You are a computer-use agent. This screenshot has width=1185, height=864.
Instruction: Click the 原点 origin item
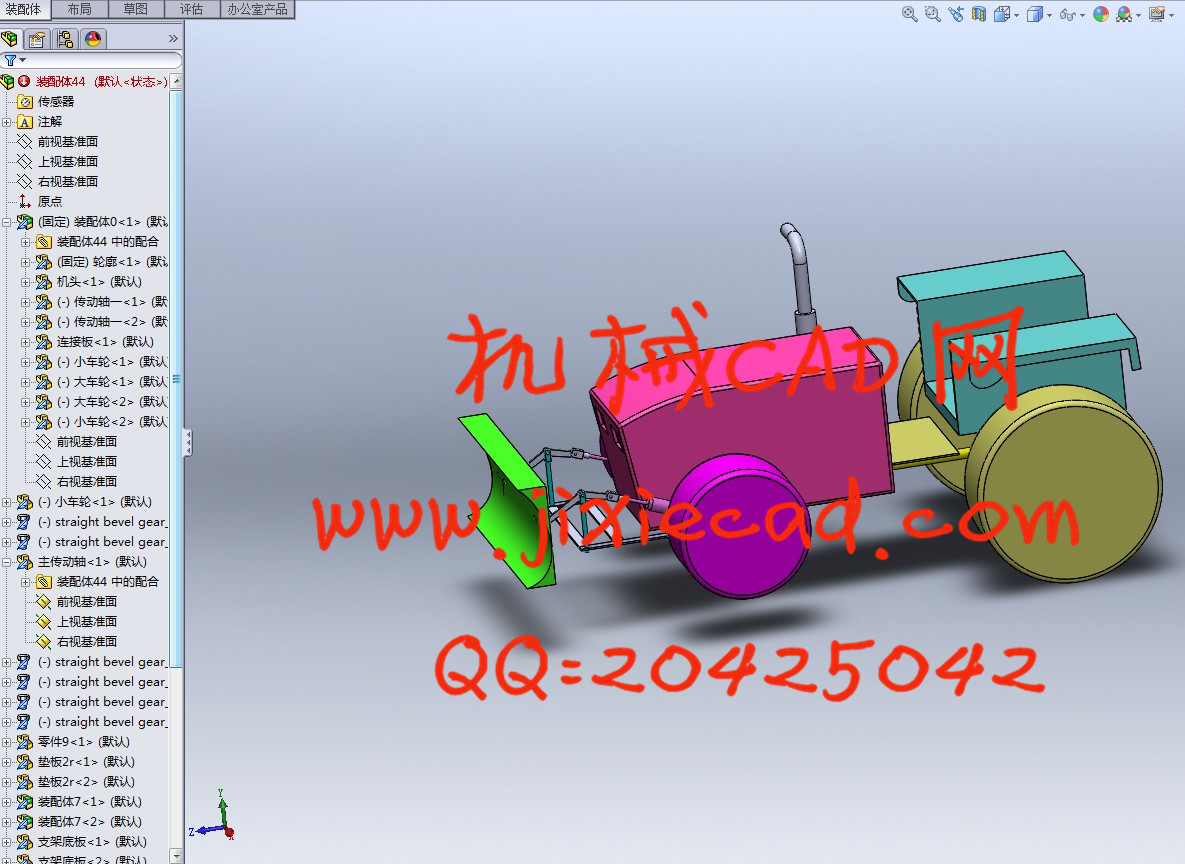point(49,202)
